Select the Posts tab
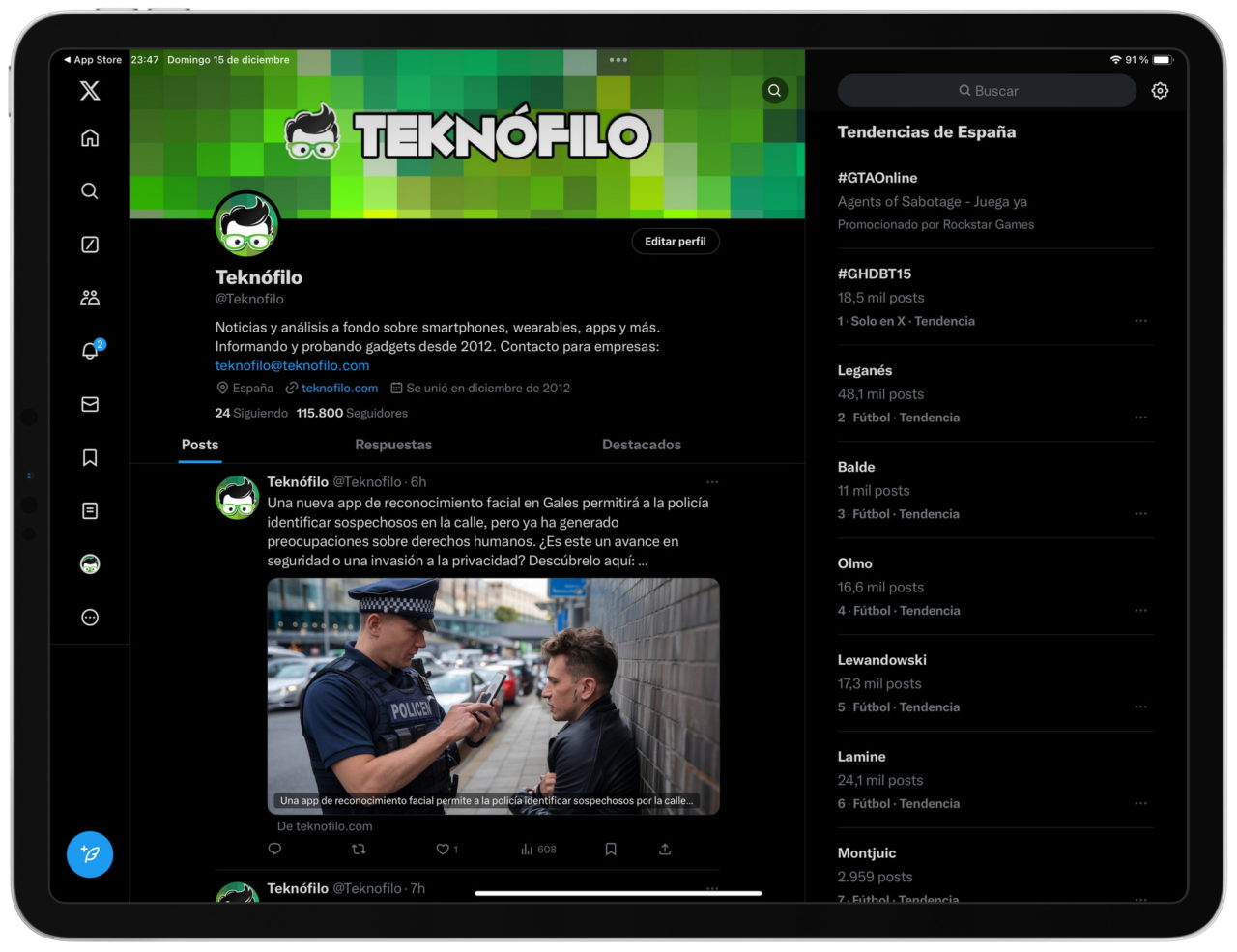The image size is (1237, 952). click(x=200, y=445)
